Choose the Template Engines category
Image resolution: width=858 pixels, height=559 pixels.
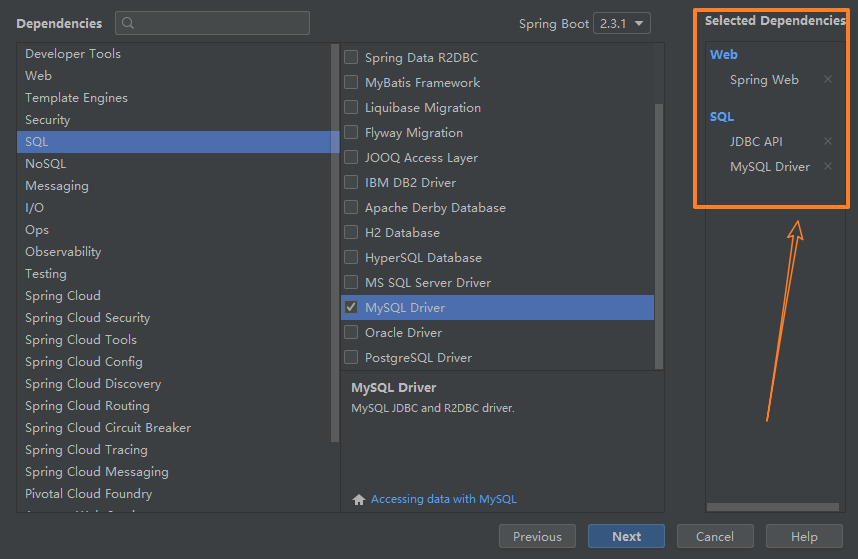point(76,97)
